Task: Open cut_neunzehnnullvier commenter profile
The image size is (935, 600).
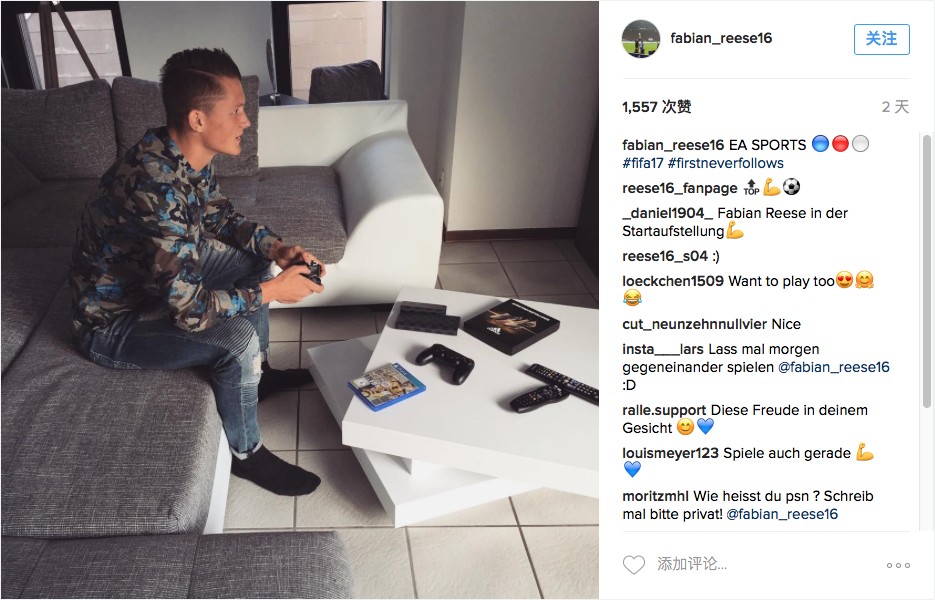Action: click(x=695, y=324)
